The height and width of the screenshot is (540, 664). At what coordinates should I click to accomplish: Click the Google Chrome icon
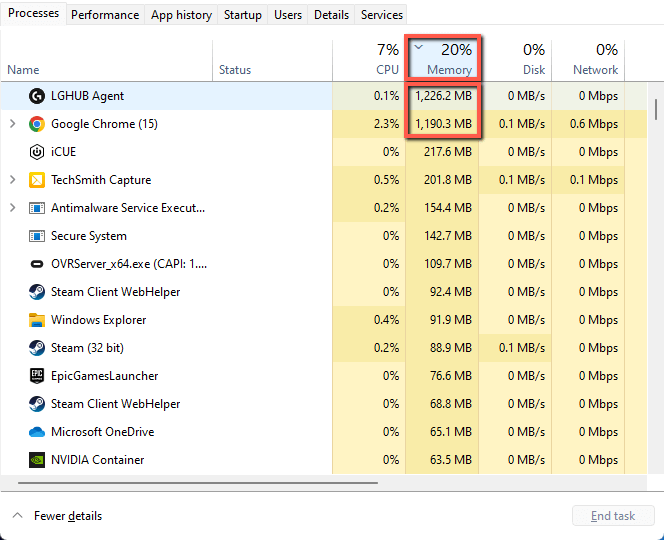(37, 124)
